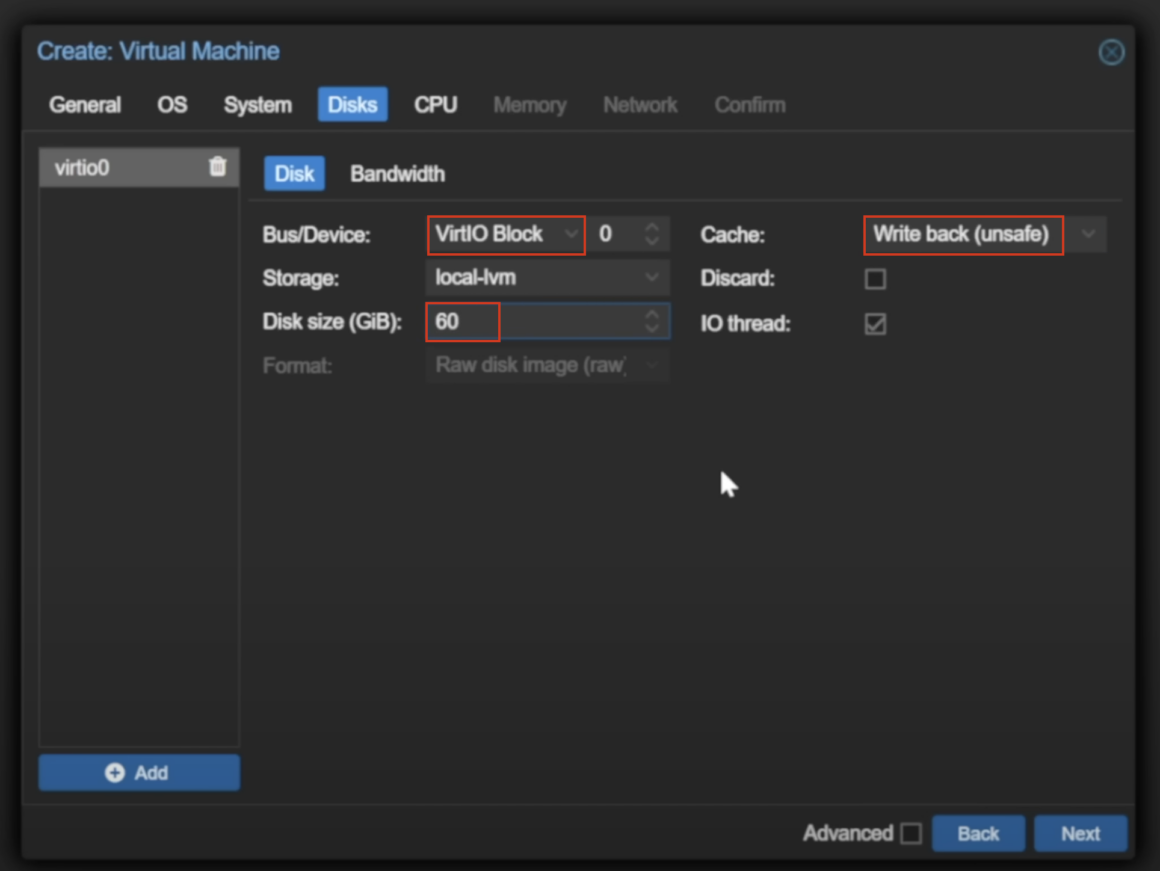
Task: Select the Disks tab
Action: pyautogui.click(x=352, y=105)
